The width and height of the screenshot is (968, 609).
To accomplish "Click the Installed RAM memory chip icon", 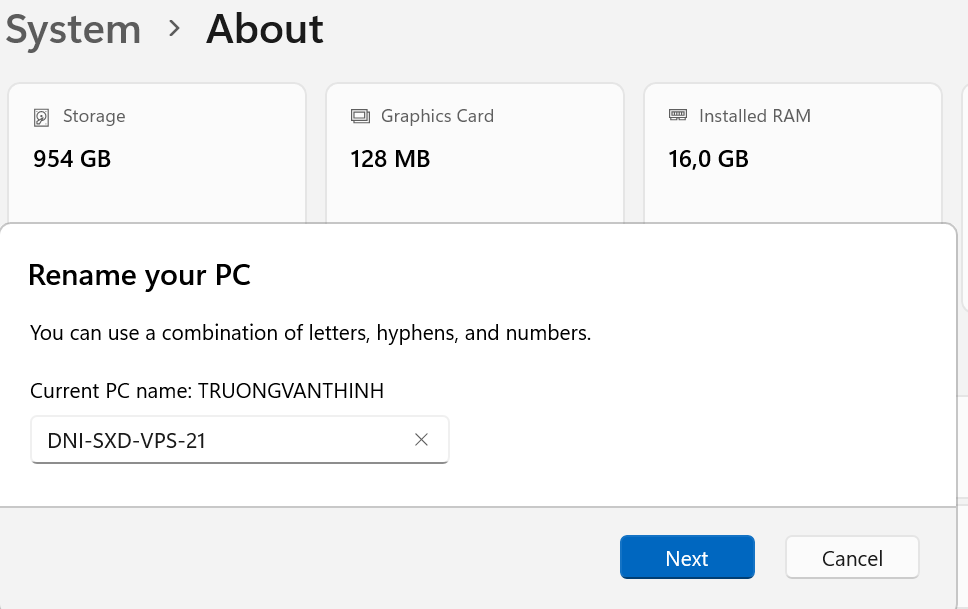I will pyautogui.click(x=677, y=116).
